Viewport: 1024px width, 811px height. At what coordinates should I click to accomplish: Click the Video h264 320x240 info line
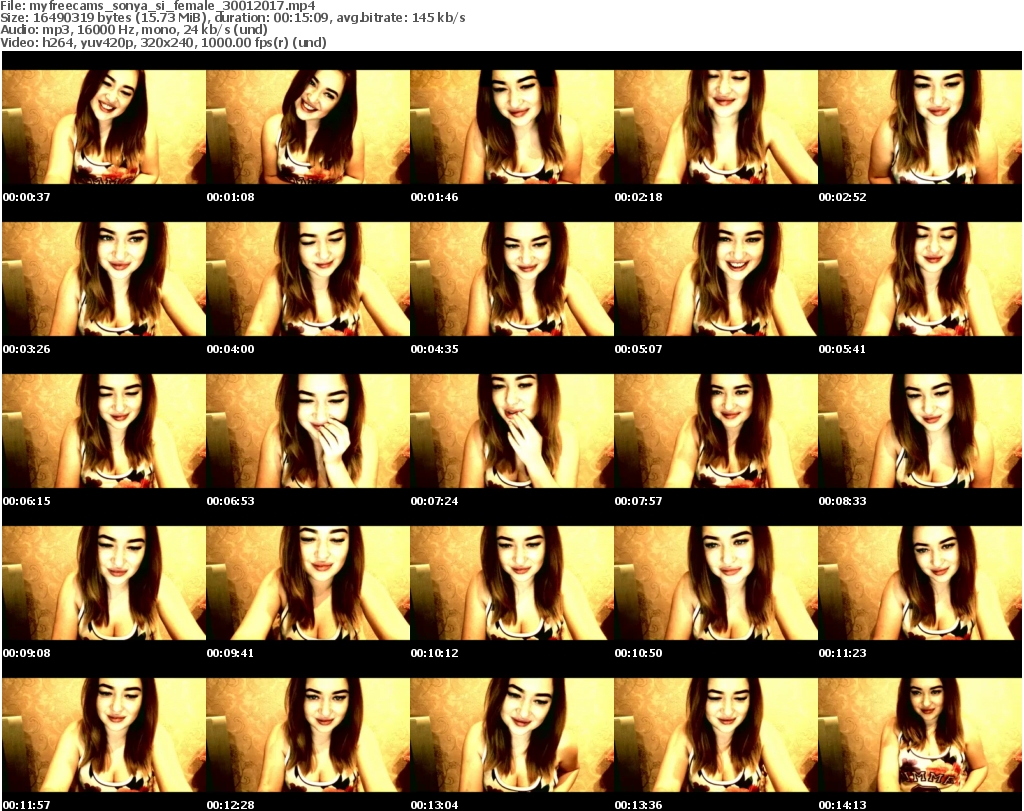(163, 42)
